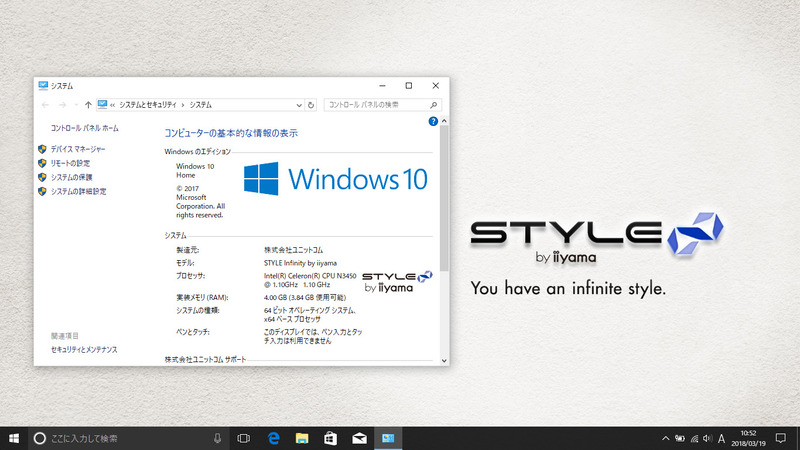Open recent locations dropdown arrow
This screenshot has height=450, width=800.
tap(76, 105)
